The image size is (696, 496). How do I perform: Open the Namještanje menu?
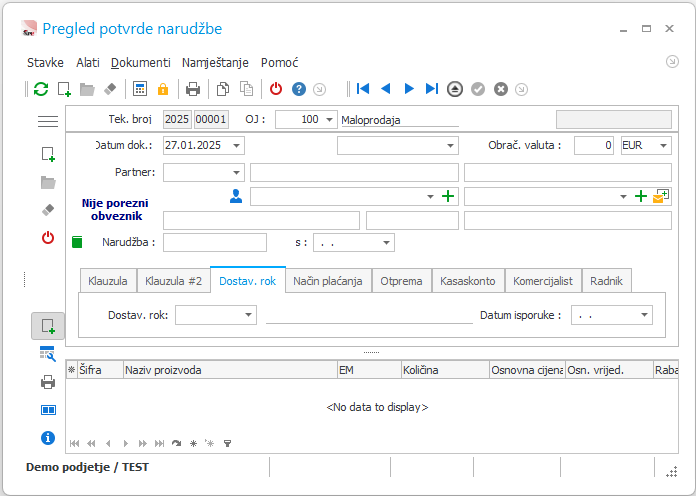(x=215, y=63)
